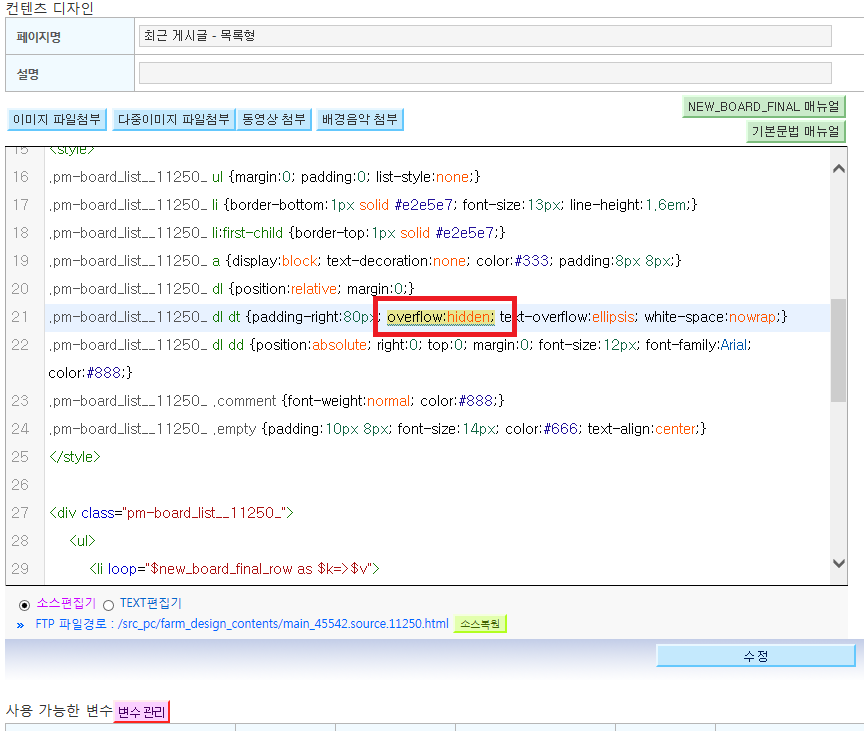
Task: Open the 다중이미지 파일첨부 uploader
Action: pyautogui.click(x=174, y=120)
